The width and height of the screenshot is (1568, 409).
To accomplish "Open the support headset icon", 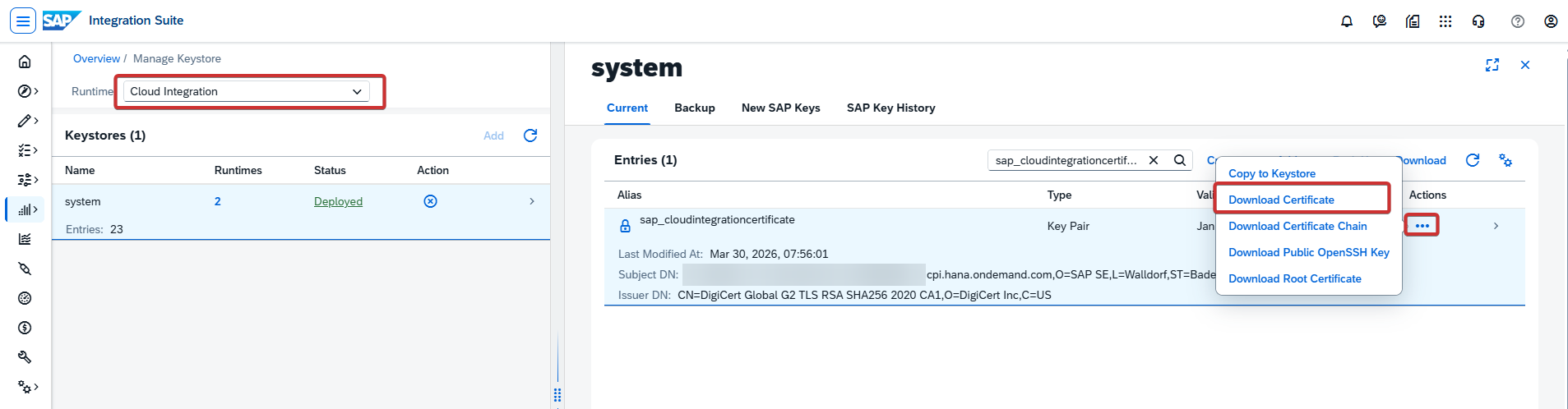I will [x=1478, y=21].
